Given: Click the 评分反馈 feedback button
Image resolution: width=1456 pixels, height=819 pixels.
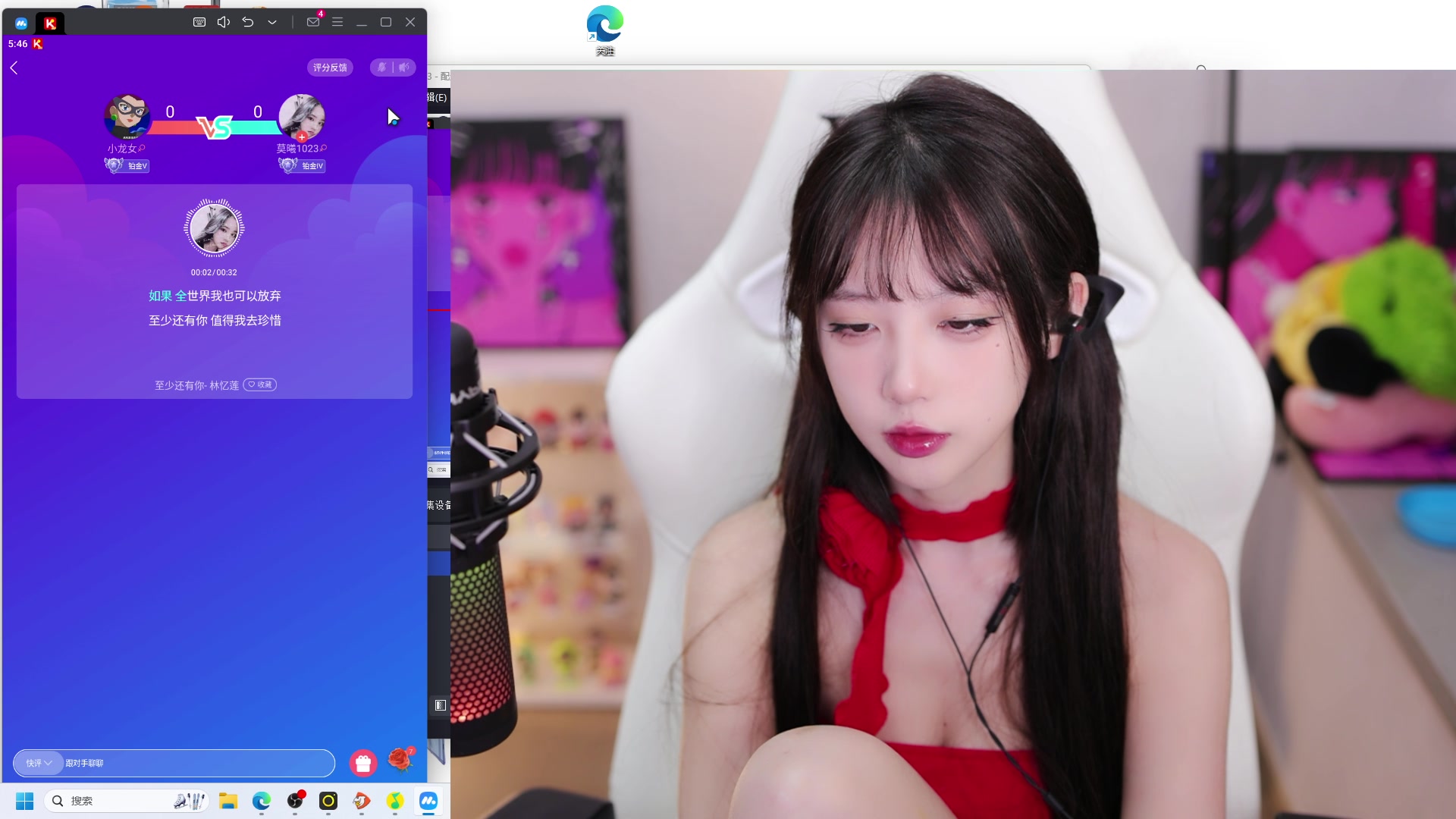Looking at the screenshot, I should (x=330, y=67).
